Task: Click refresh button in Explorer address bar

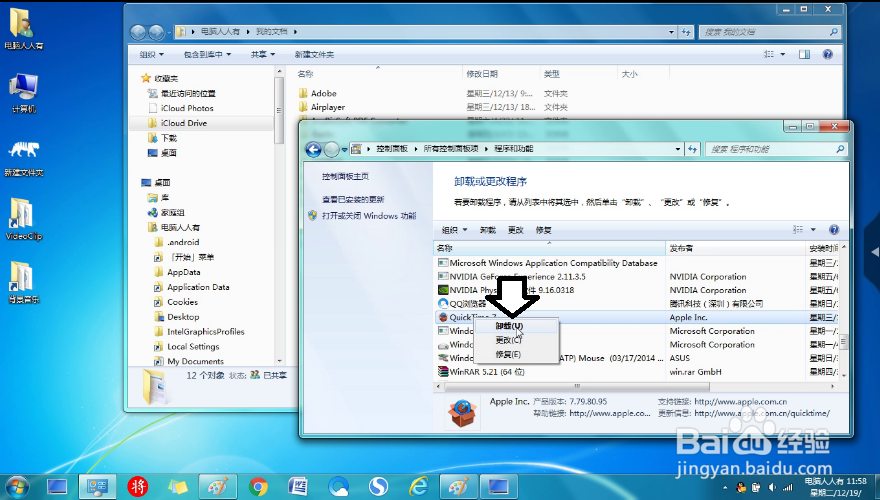Action: 685,32
